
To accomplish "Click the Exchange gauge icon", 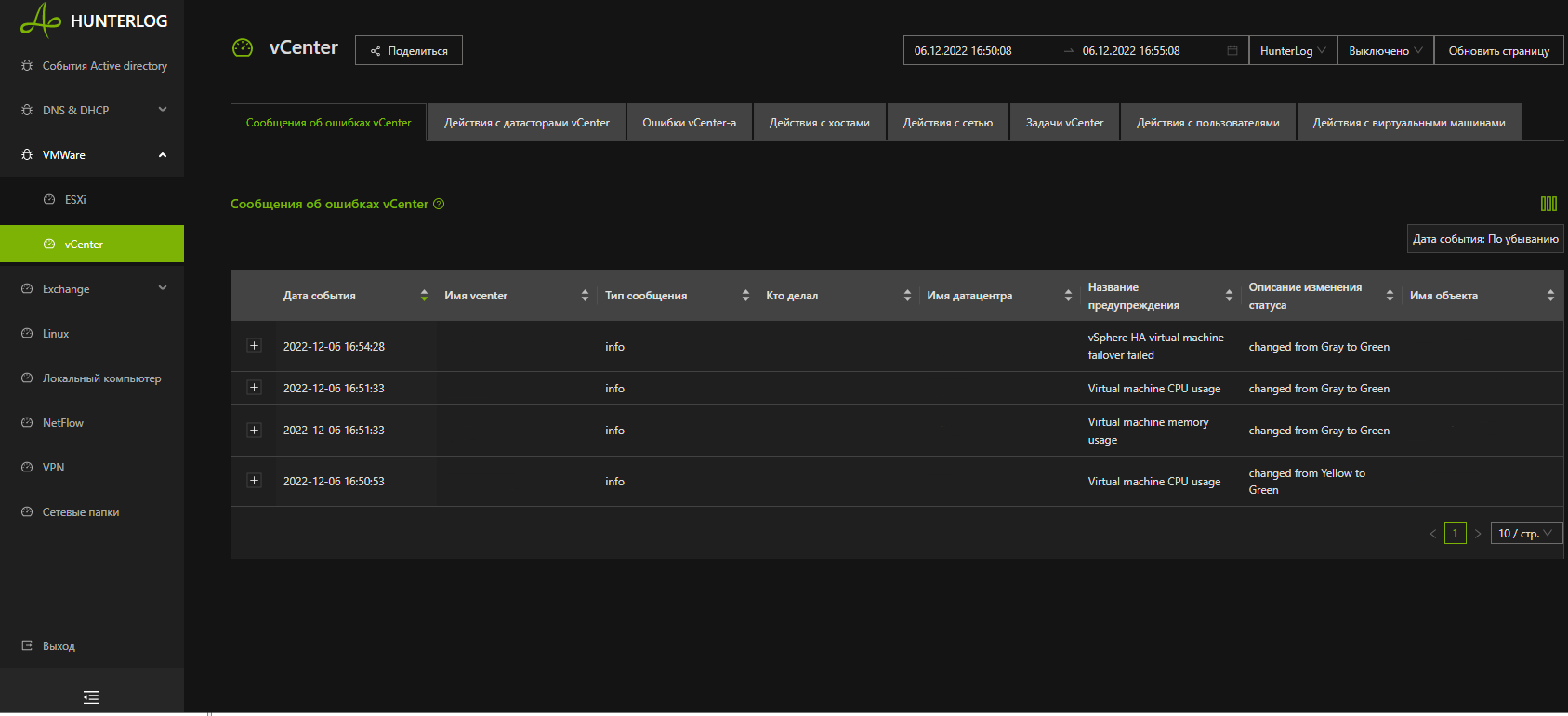I will [x=27, y=288].
